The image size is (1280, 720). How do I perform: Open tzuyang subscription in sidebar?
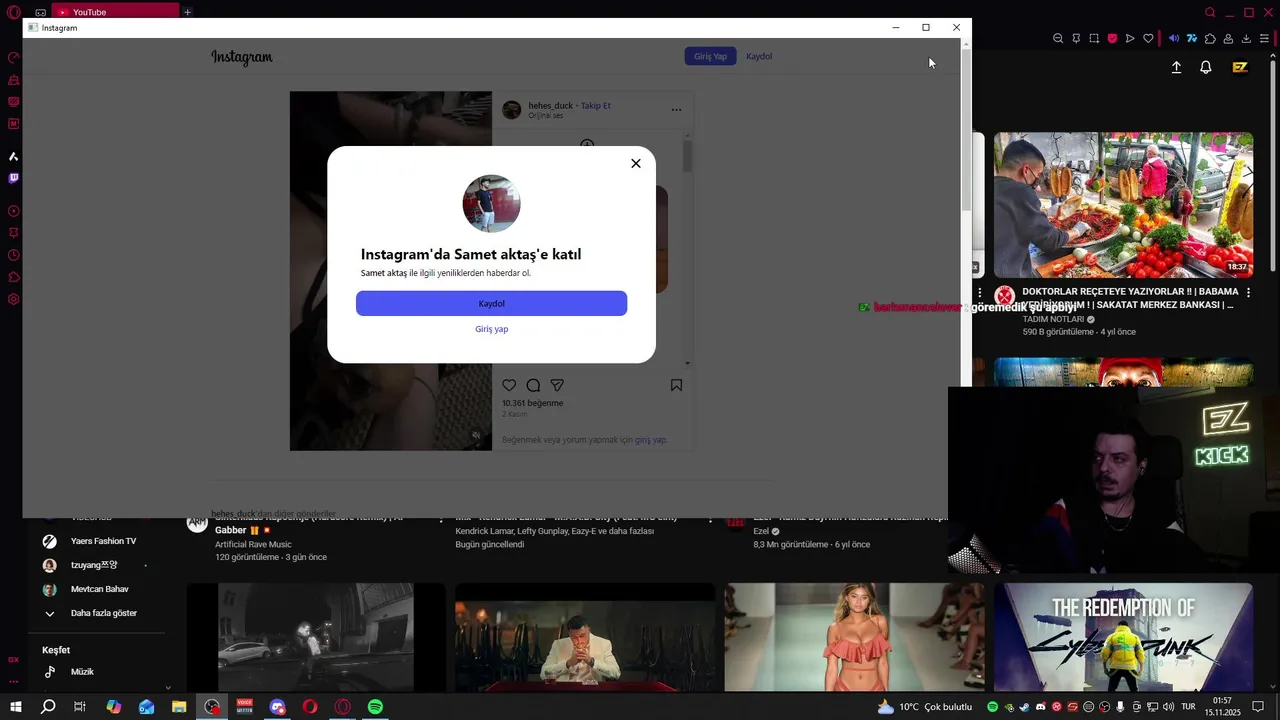(95, 565)
